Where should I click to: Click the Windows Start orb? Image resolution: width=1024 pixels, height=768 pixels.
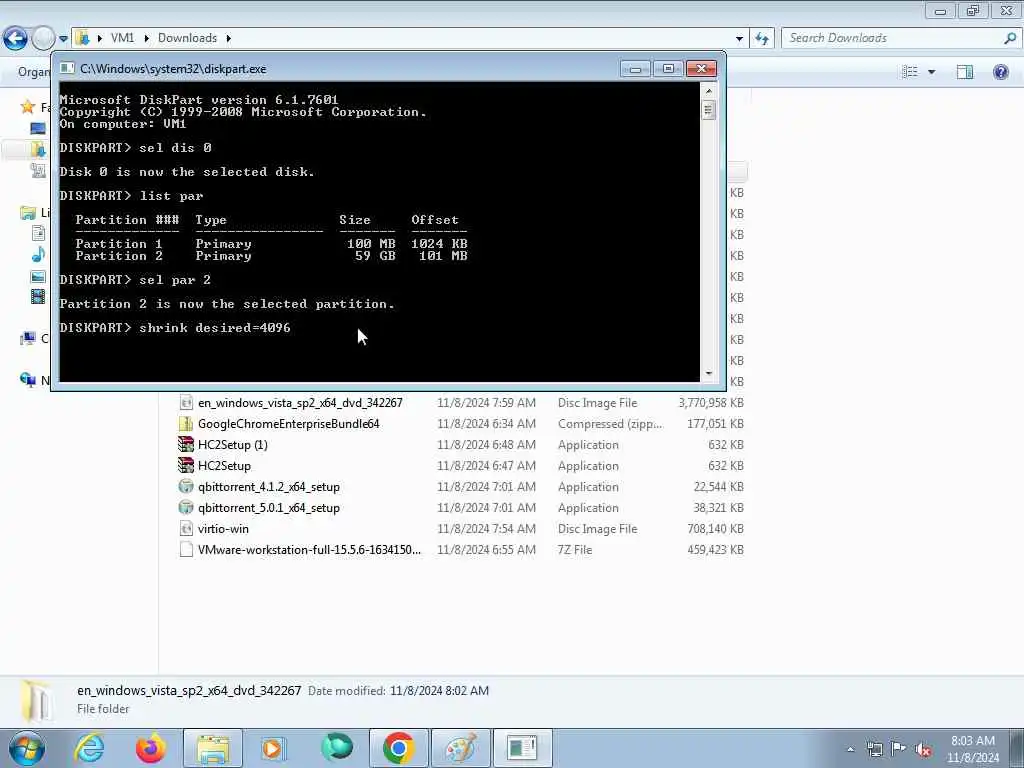pyautogui.click(x=27, y=748)
